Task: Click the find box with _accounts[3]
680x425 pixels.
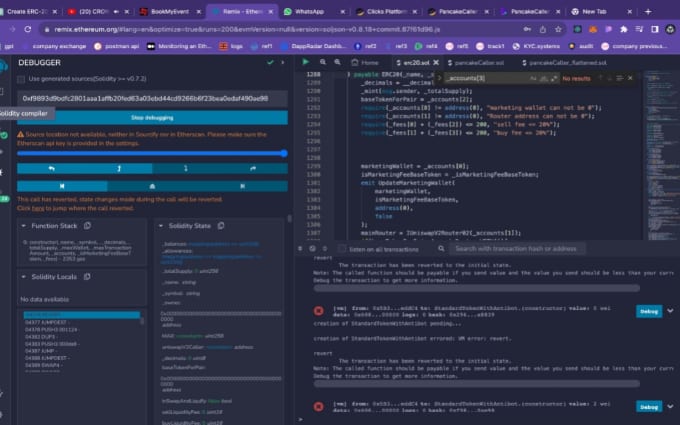Action: click(x=486, y=78)
